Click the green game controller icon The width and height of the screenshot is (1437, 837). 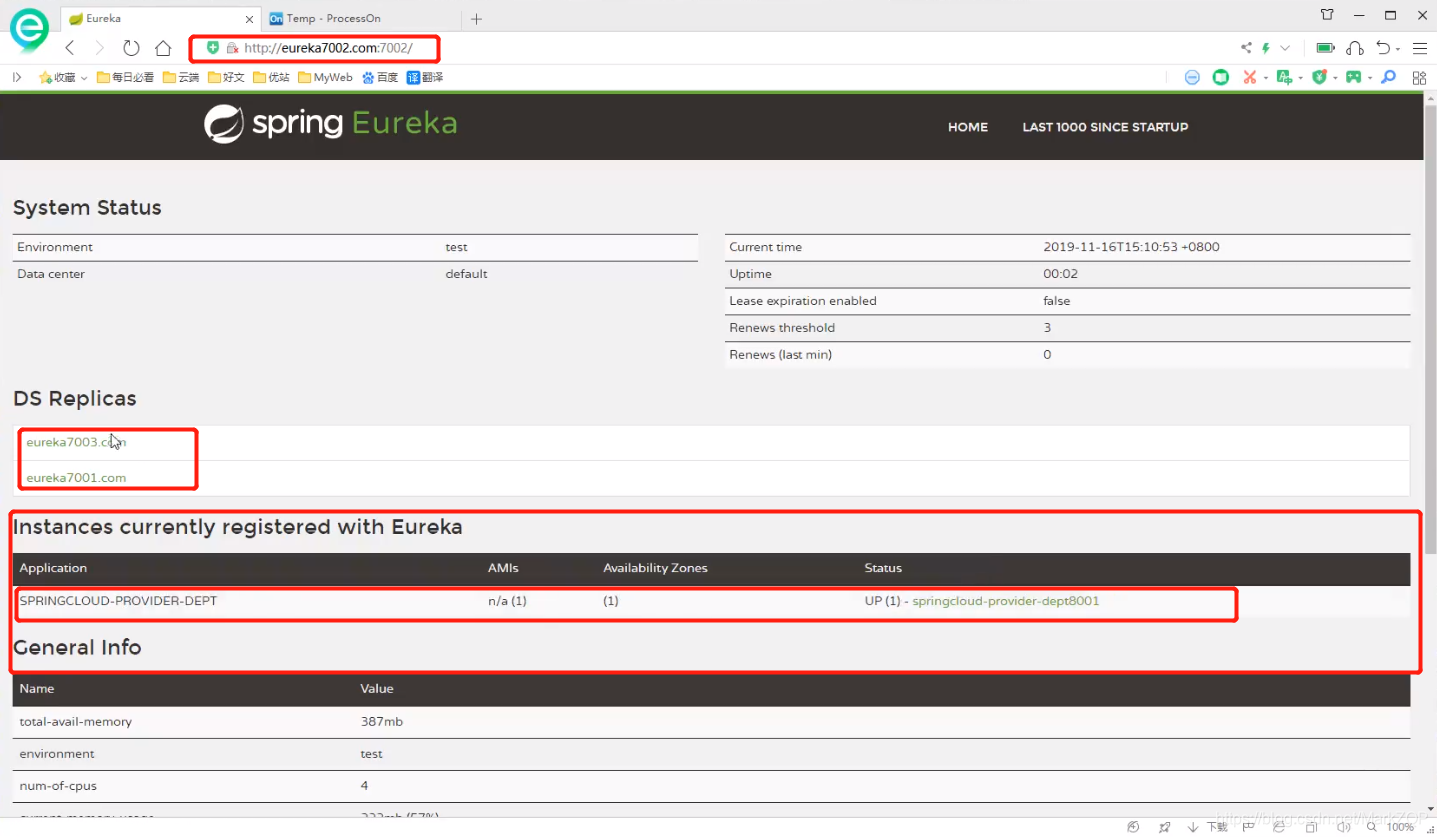click(x=1353, y=77)
